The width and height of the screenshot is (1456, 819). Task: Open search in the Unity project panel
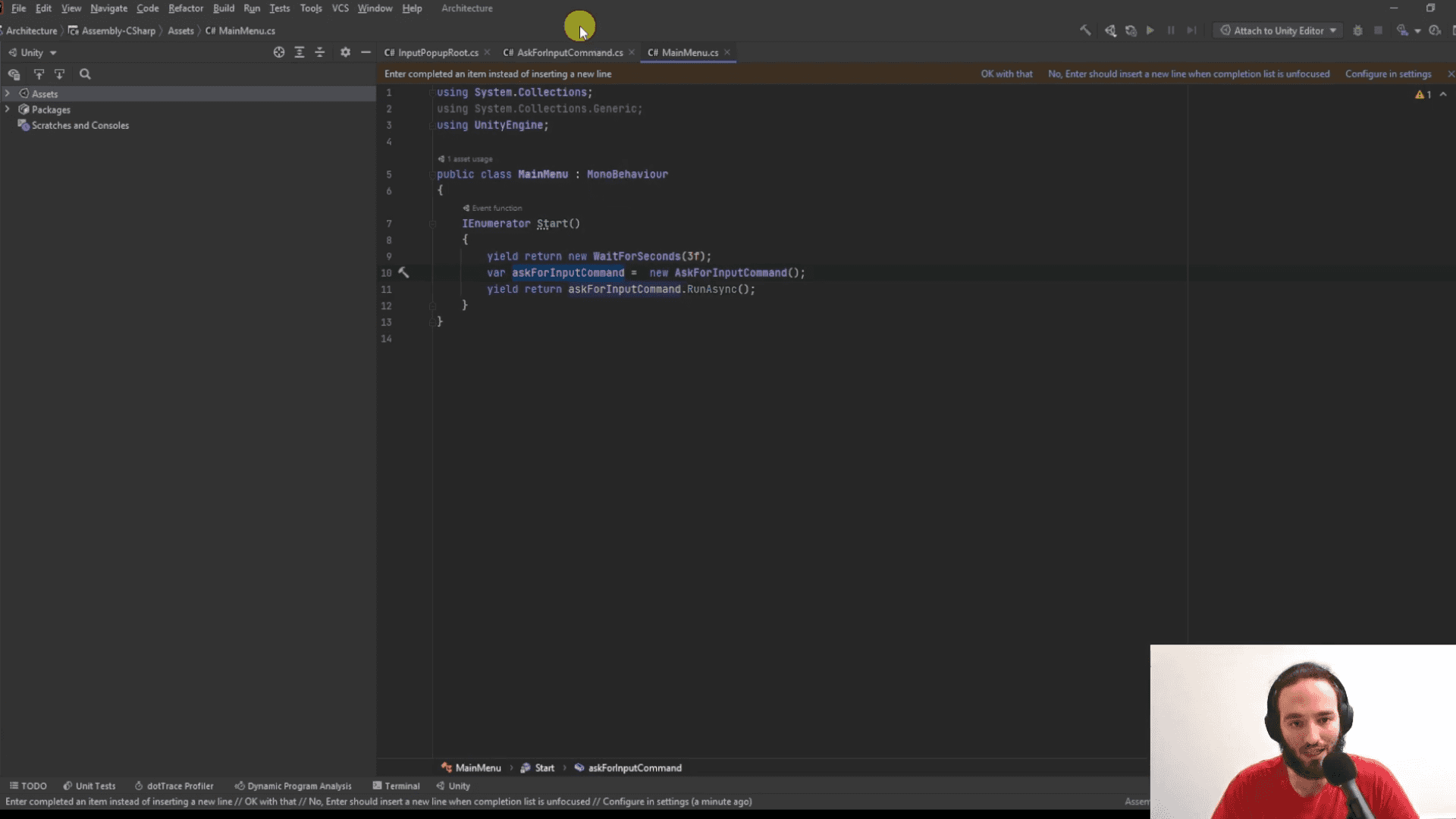tap(86, 74)
